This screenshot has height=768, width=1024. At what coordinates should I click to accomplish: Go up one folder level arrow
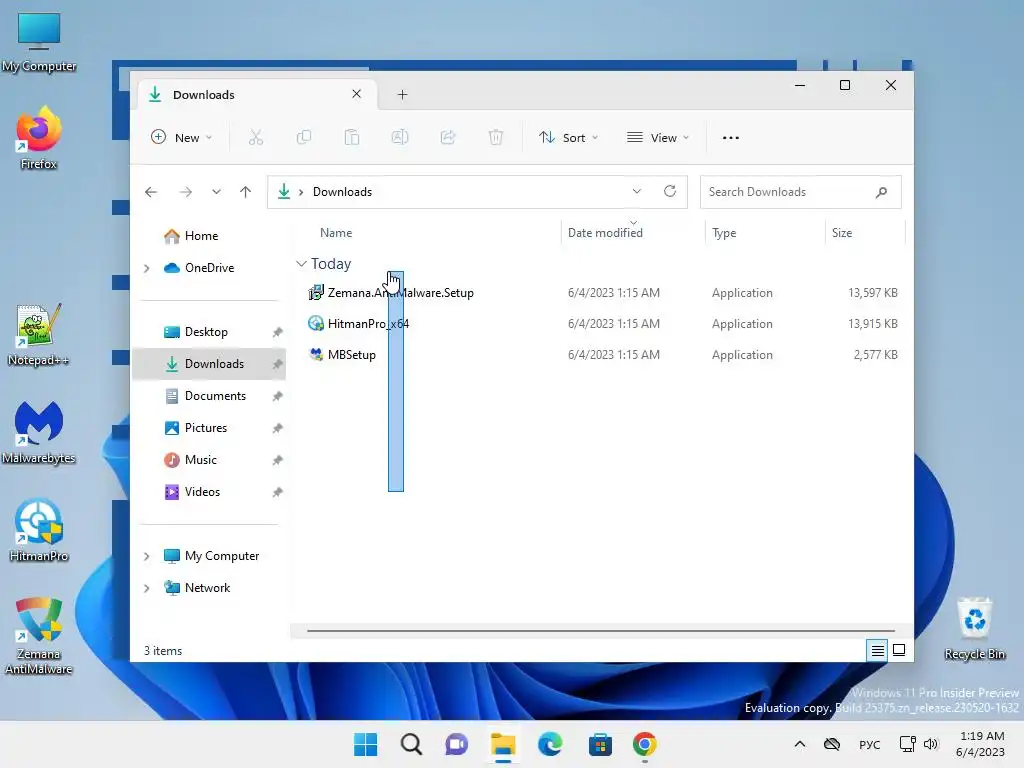point(246,192)
